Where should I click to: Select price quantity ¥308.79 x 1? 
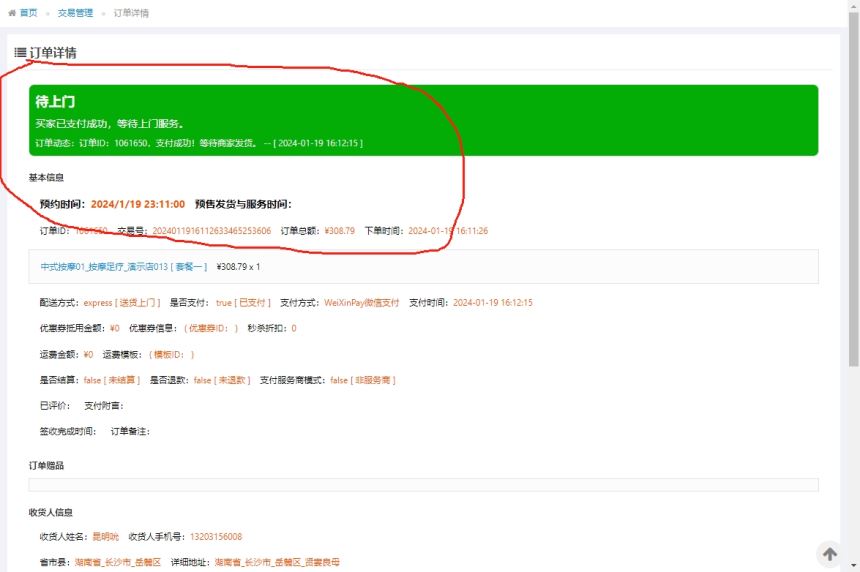(x=239, y=267)
